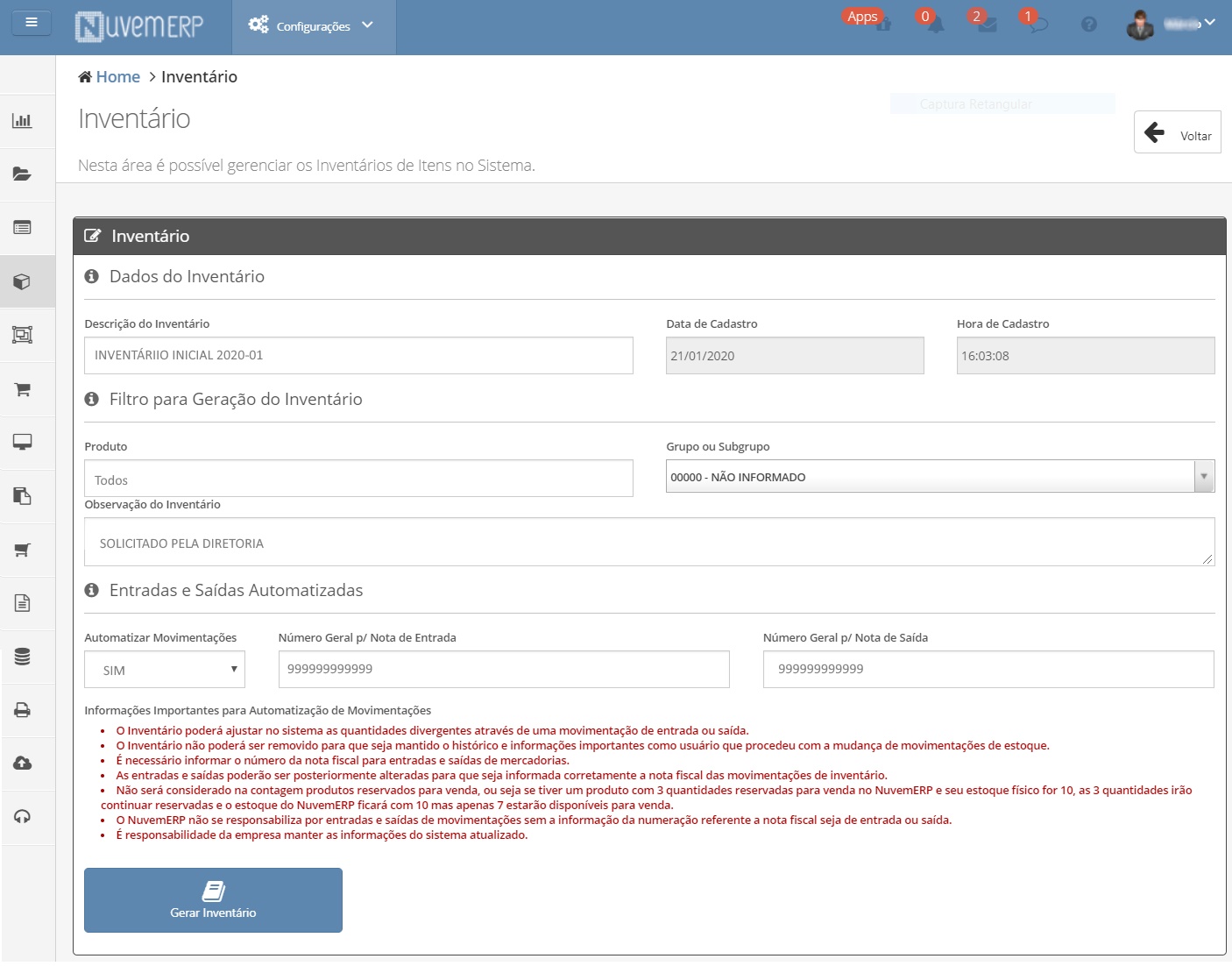Image resolution: width=1232 pixels, height=966 pixels.
Task: Open the Configurações menu
Action: click(x=313, y=26)
